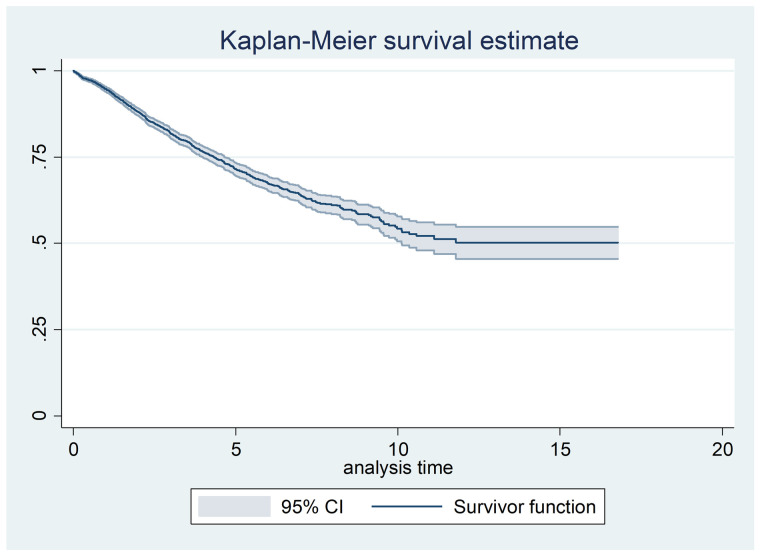Click the Kaplan-Meier survival estimate title
Image resolution: width=760 pixels, height=556 pixels.
(399, 40)
